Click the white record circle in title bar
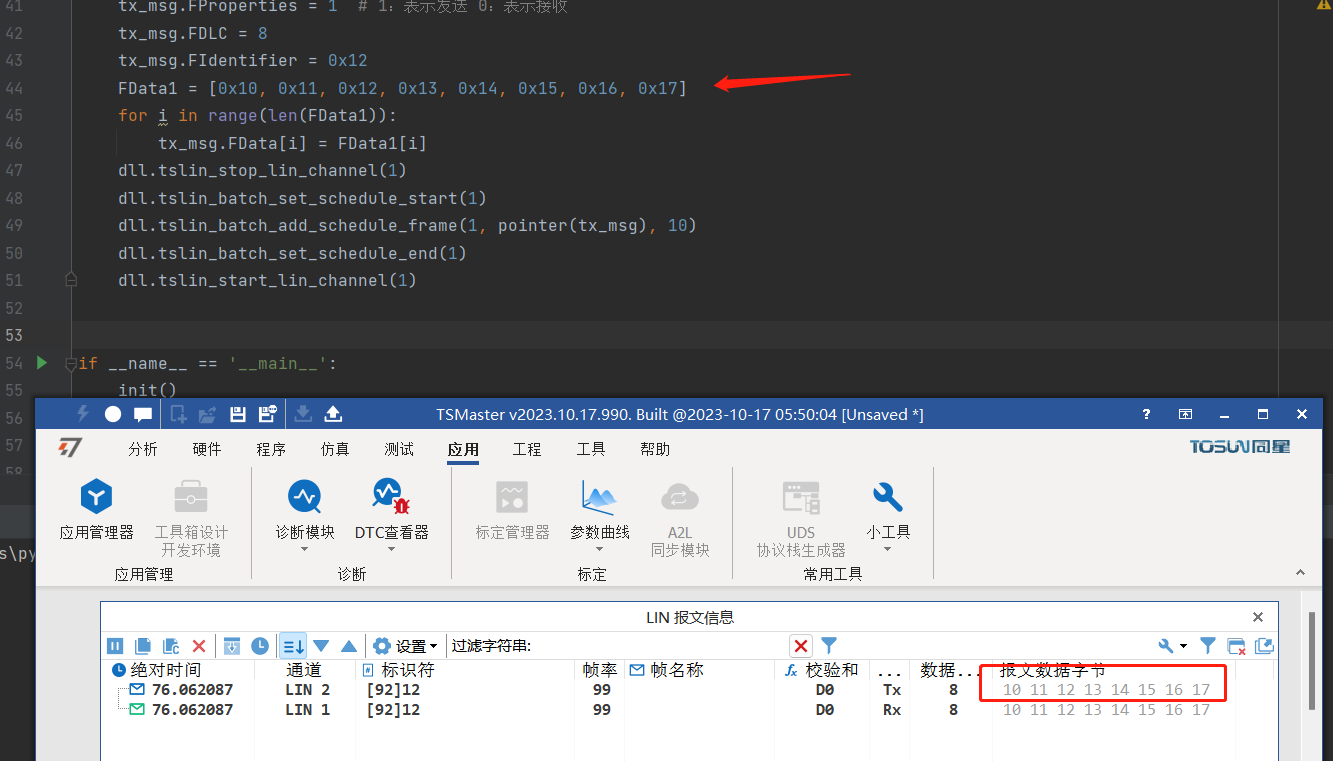 point(113,414)
